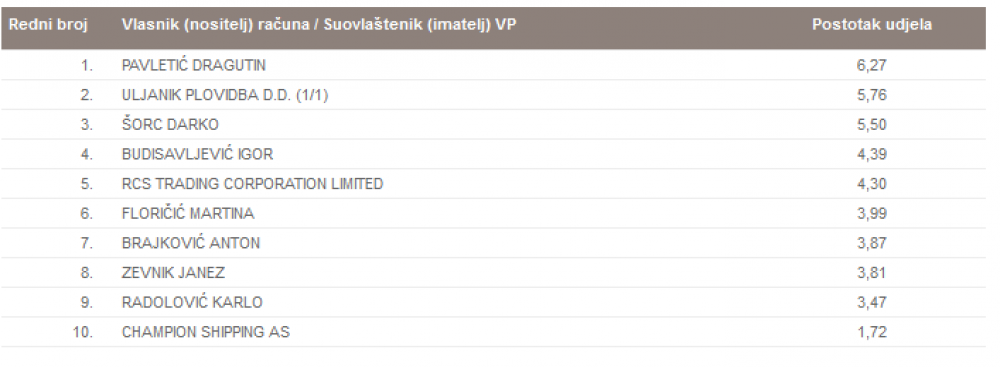
Task: Click the 5,76 percentage value
Action: [872, 95]
